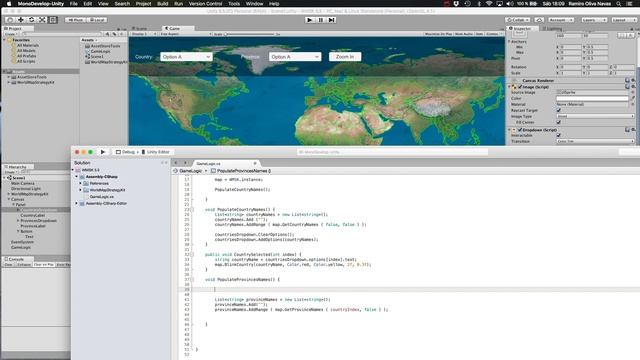This screenshot has width=640, height=360.
Task: Expand Assembly-CSharp-Editor in Solution
Action: (x=76, y=203)
